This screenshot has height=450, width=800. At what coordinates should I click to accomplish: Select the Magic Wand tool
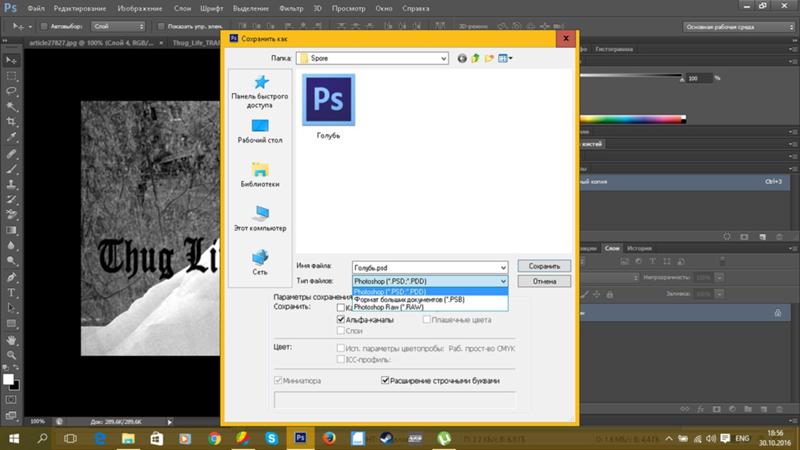click(11, 107)
